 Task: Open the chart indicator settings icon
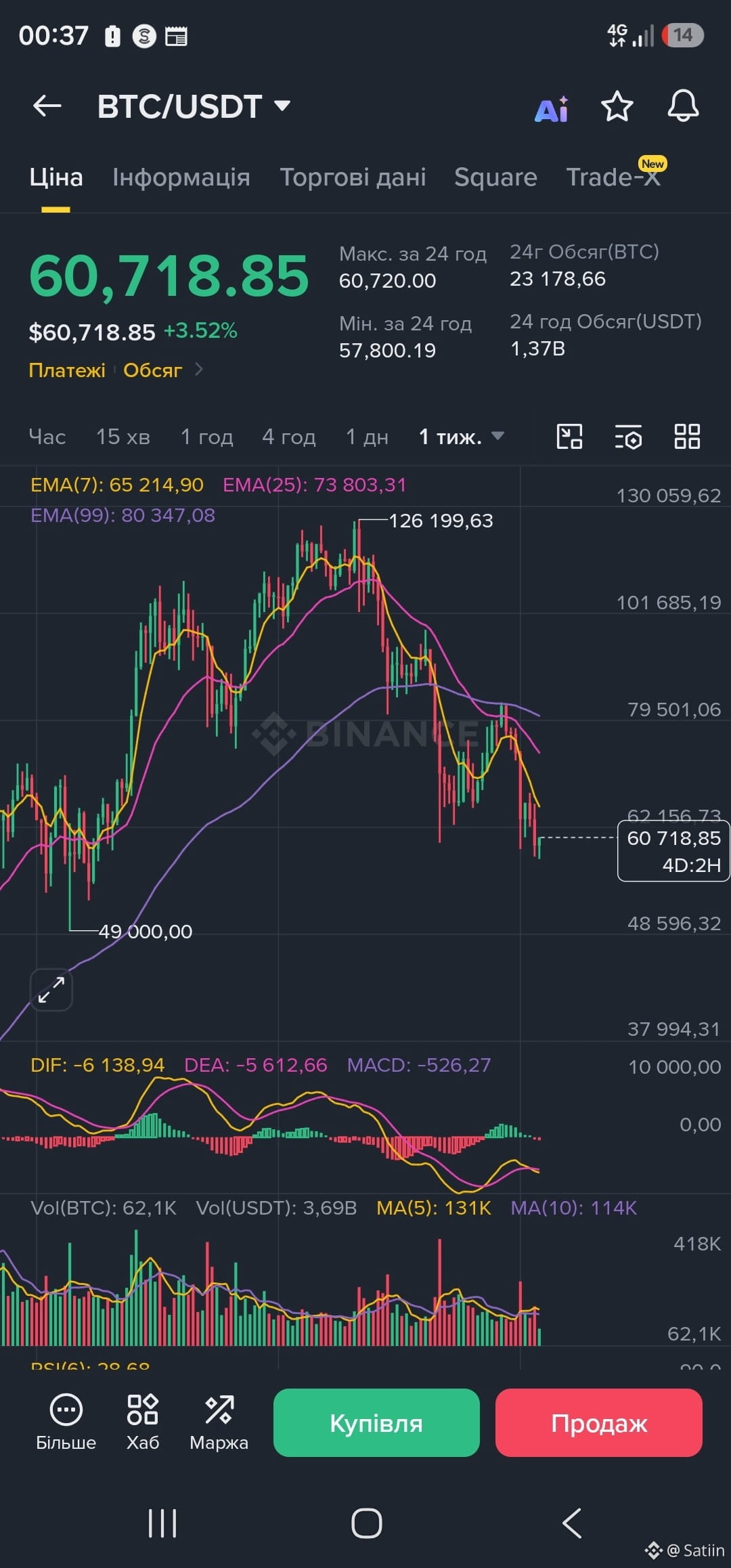point(628,437)
